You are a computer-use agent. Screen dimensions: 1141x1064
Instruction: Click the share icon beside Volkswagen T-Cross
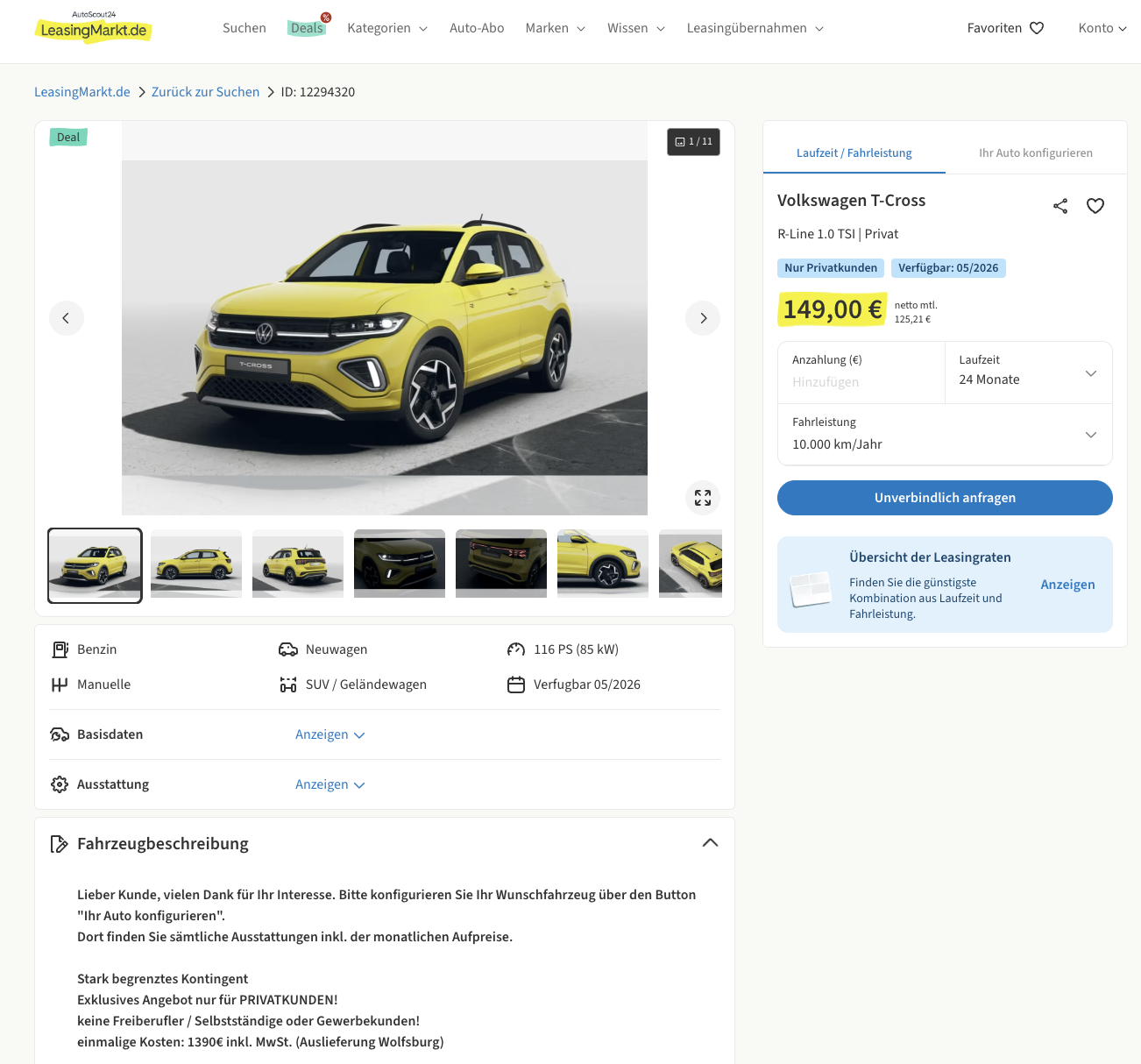click(1060, 206)
